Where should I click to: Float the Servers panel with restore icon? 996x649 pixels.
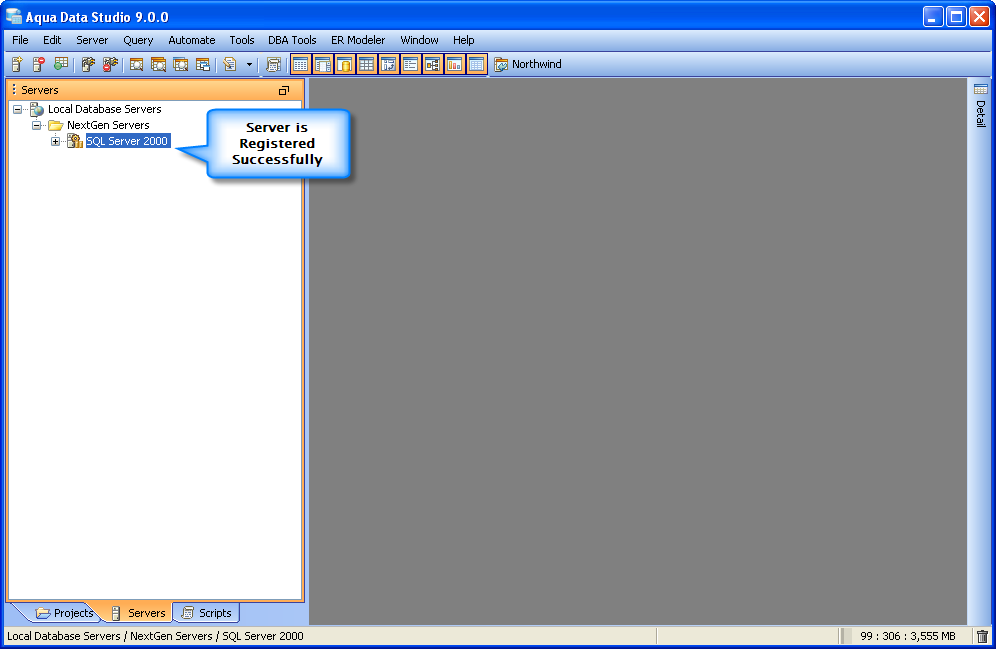click(x=284, y=90)
